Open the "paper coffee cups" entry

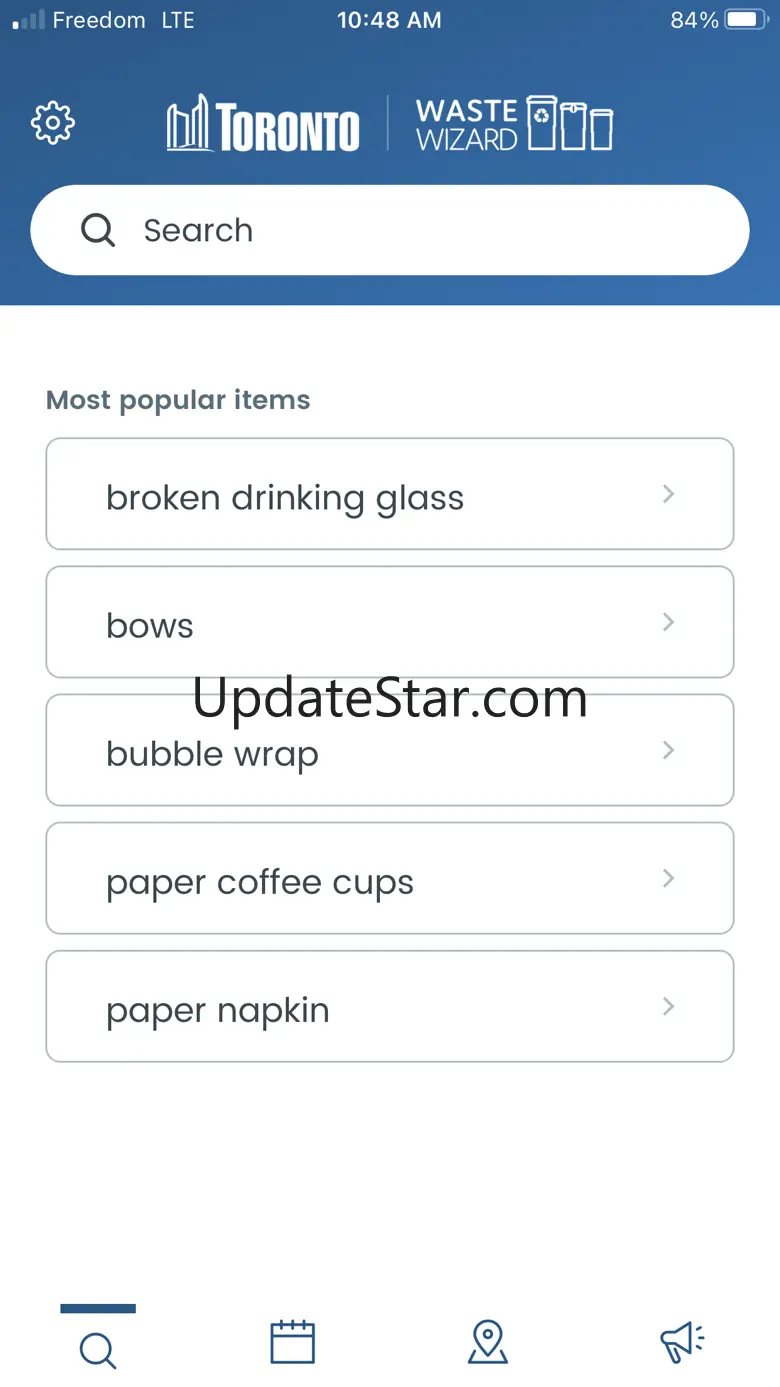[x=260, y=882]
